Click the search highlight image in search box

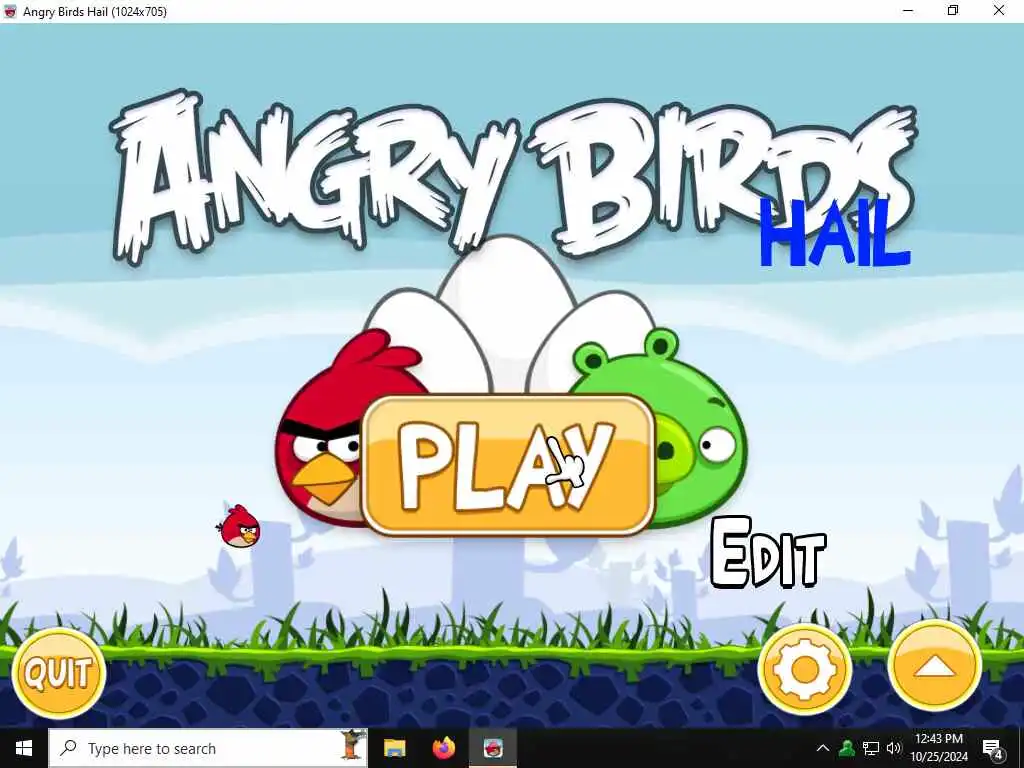[353, 746]
